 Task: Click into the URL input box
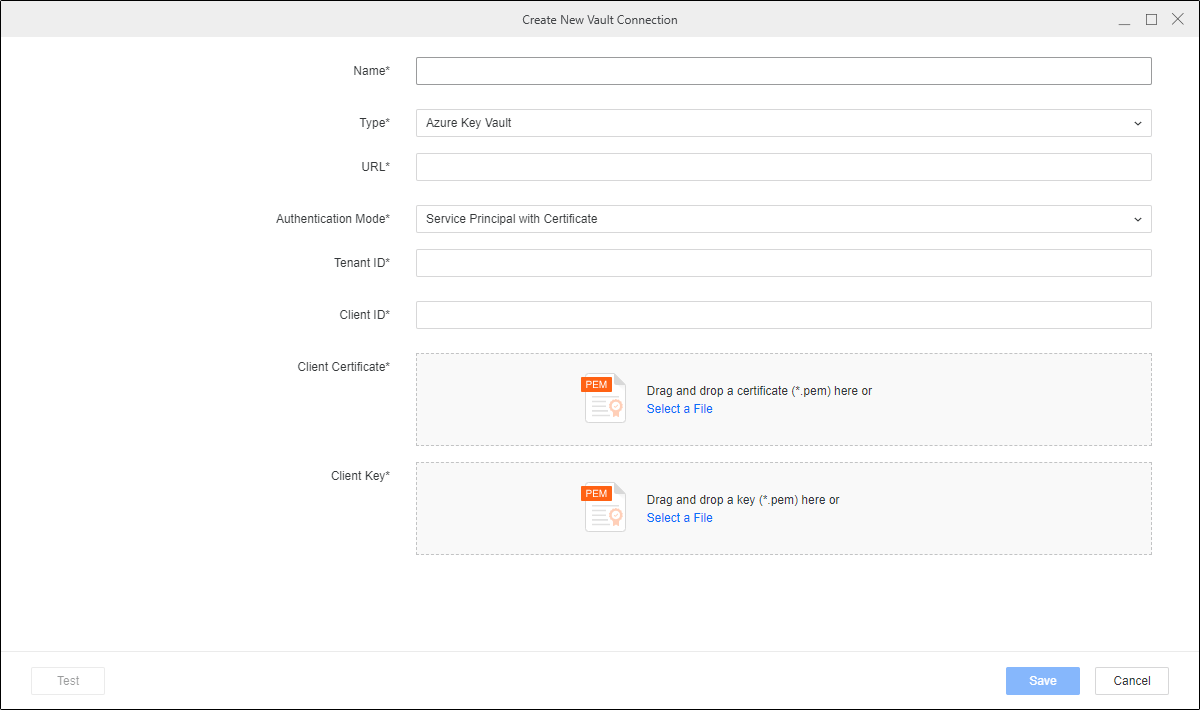point(783,167)
